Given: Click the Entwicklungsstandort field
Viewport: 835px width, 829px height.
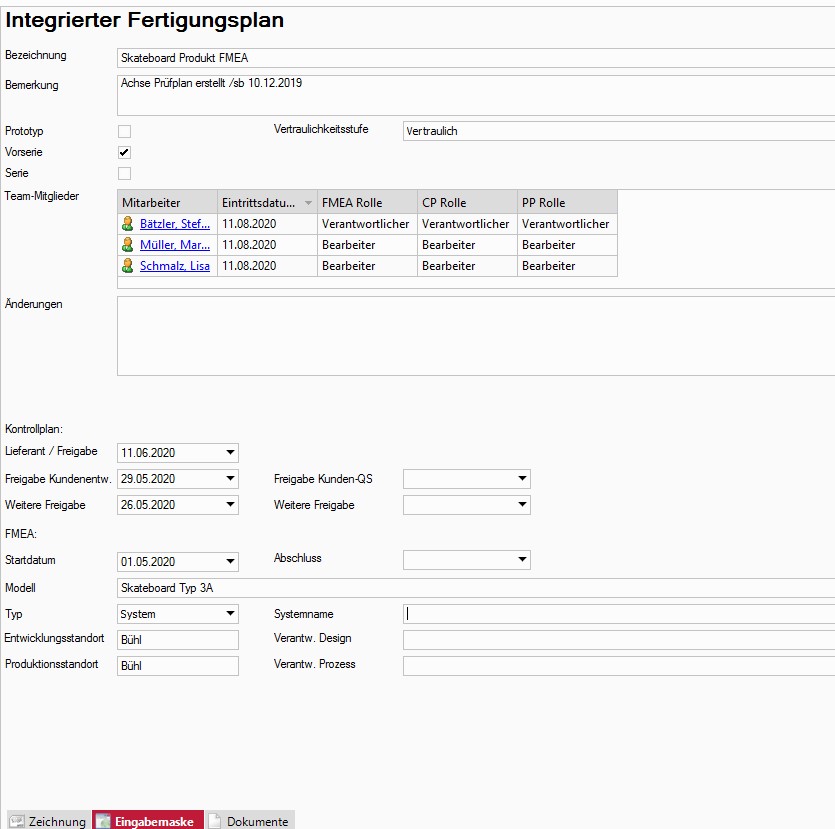Looking at the screenshot, I should pyautogui.click(x=178, y=639).
